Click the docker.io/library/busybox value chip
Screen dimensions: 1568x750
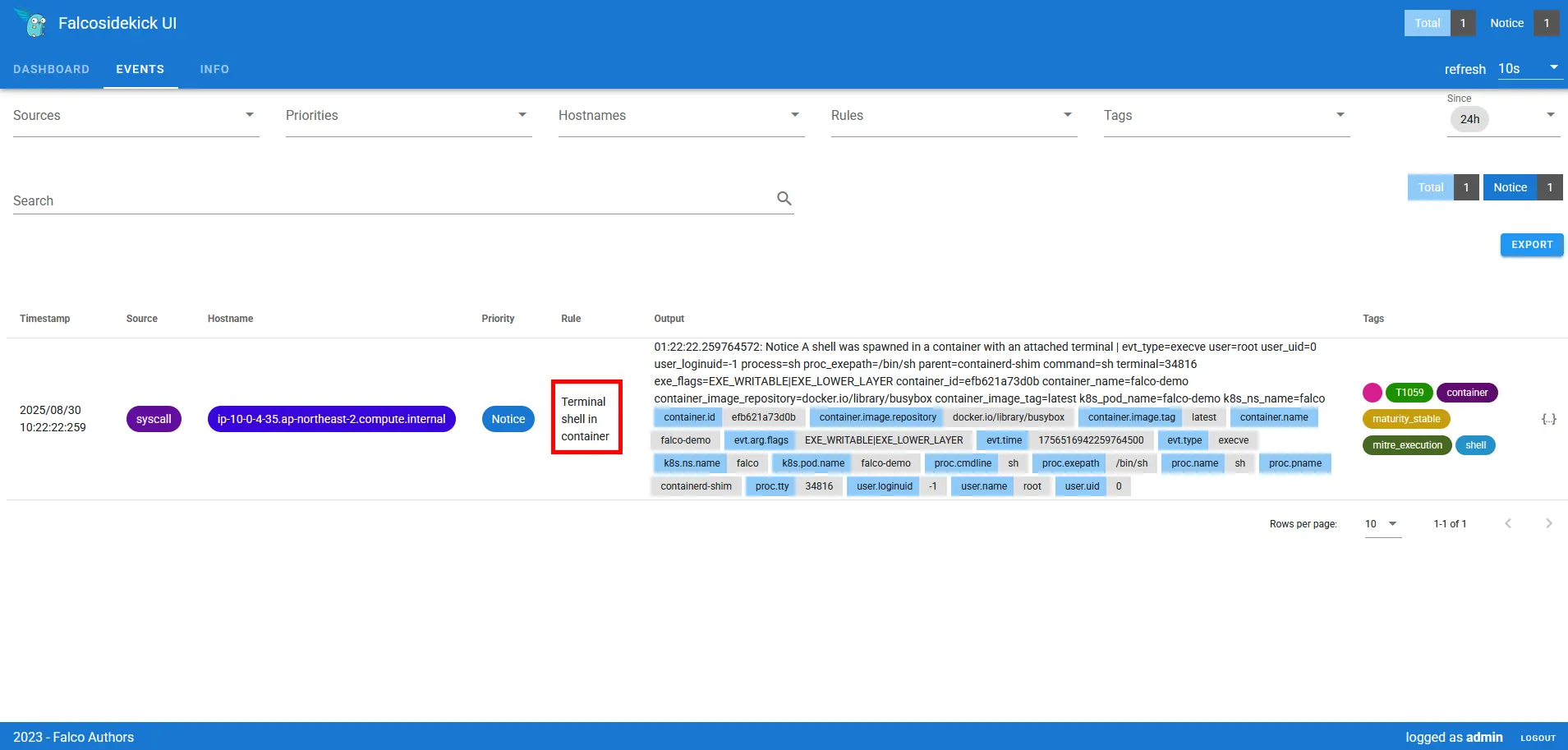1009,417
